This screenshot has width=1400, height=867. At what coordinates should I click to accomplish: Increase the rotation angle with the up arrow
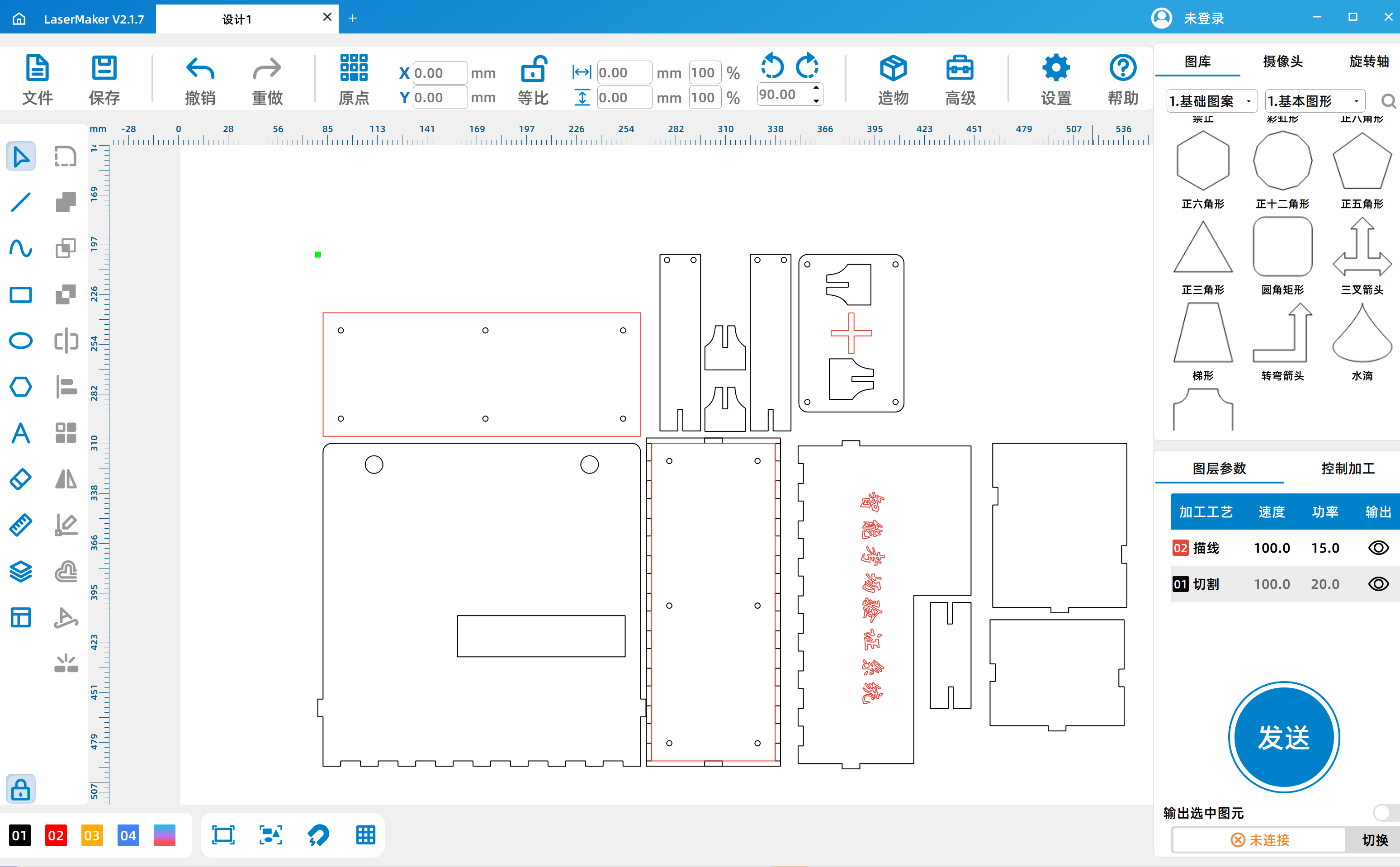[x=816, y=88]
